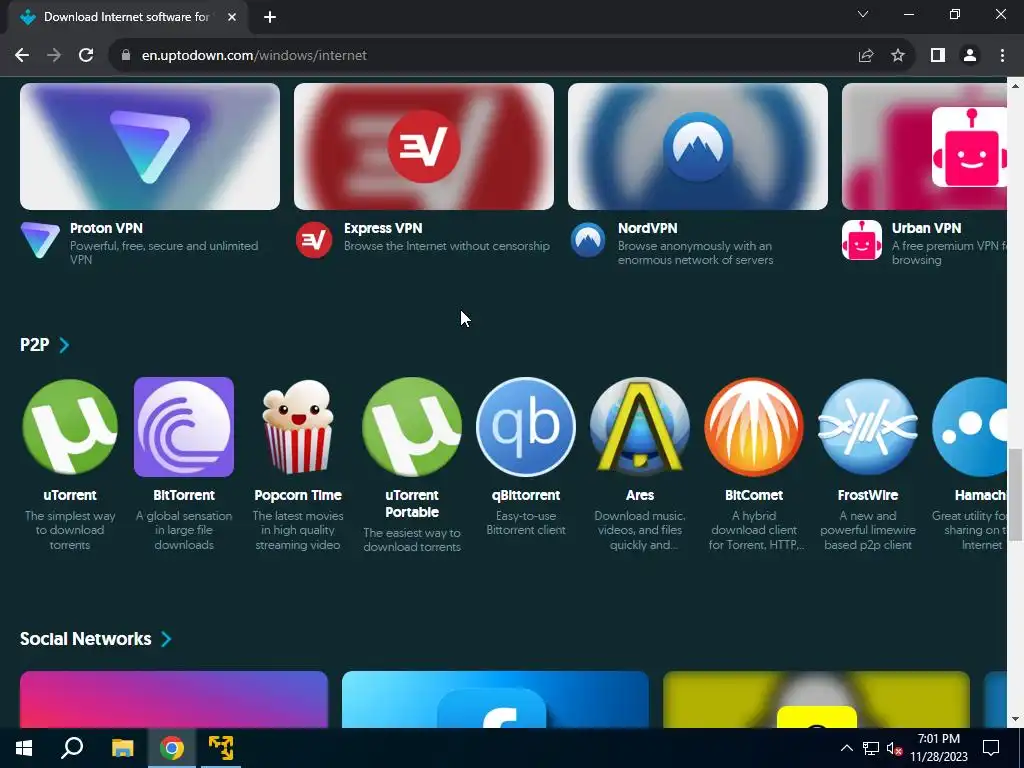Open the first Social Networks pink thumbnail
Image resolution: width=1024 pixels, height=768 pixels.
pos(174,699)
